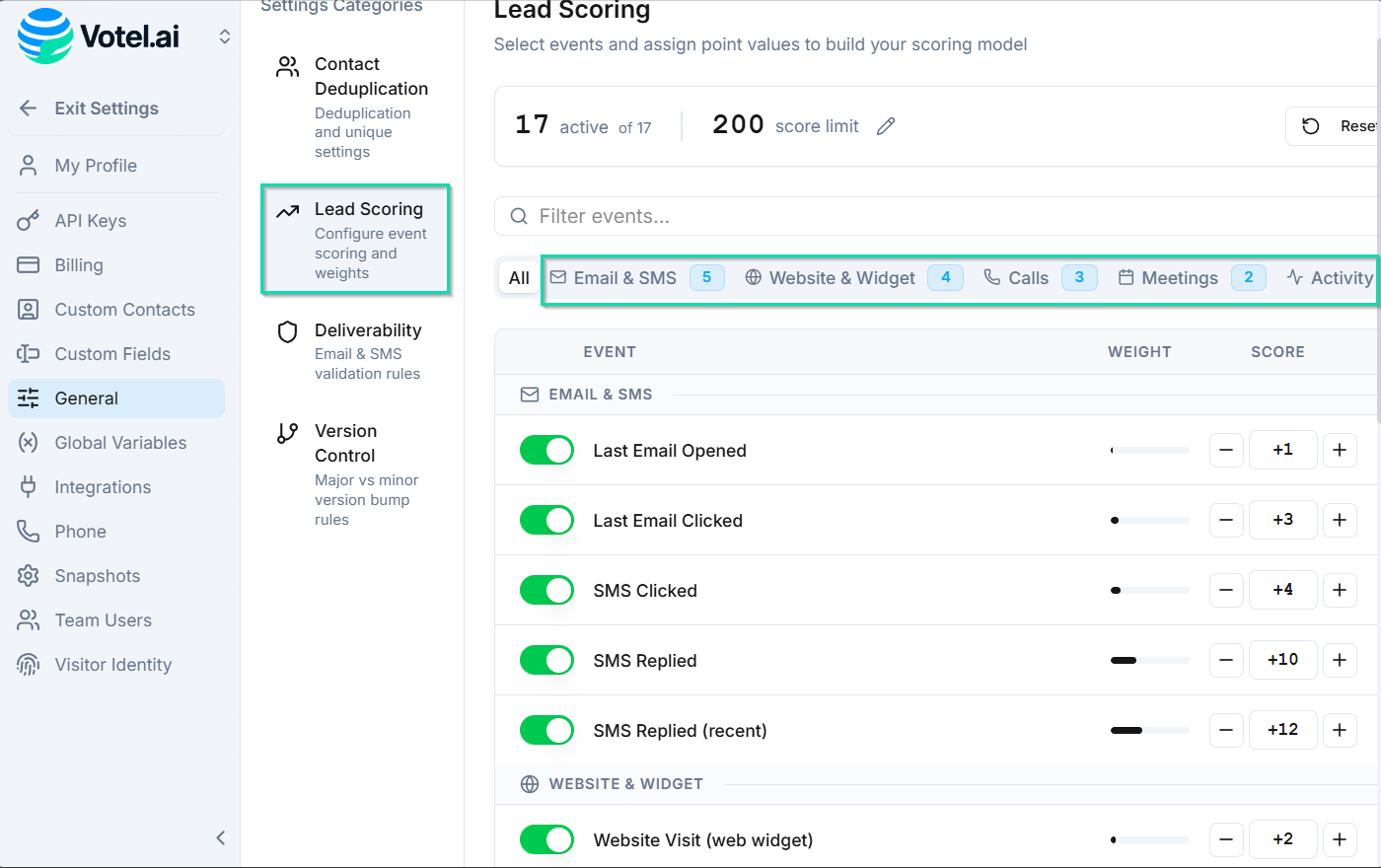Disable the Last Email Opened toggle

click(546, 451)
